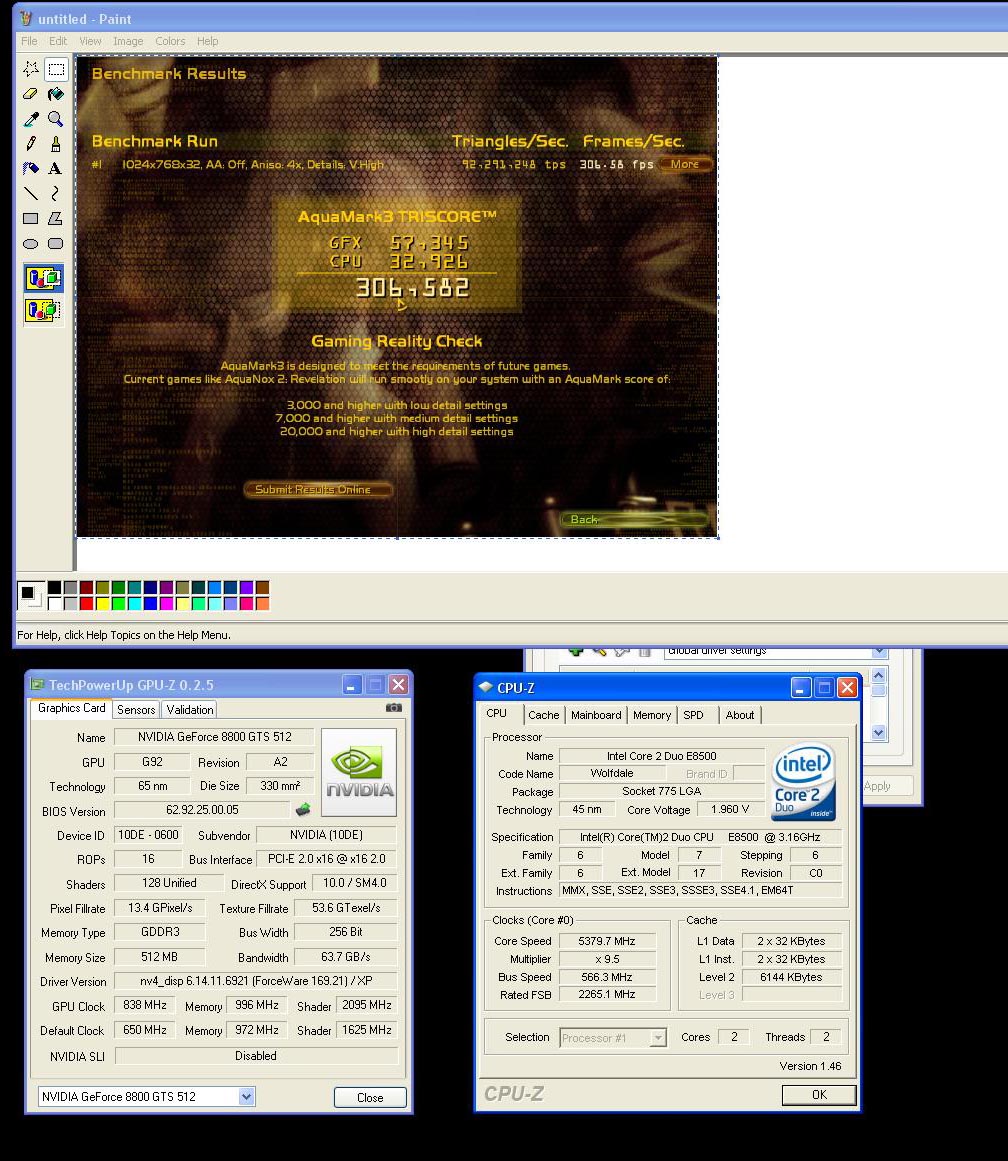Select the Magnifier tool in Paint
Screen dimensions: 1008x1161
(56, 119)
